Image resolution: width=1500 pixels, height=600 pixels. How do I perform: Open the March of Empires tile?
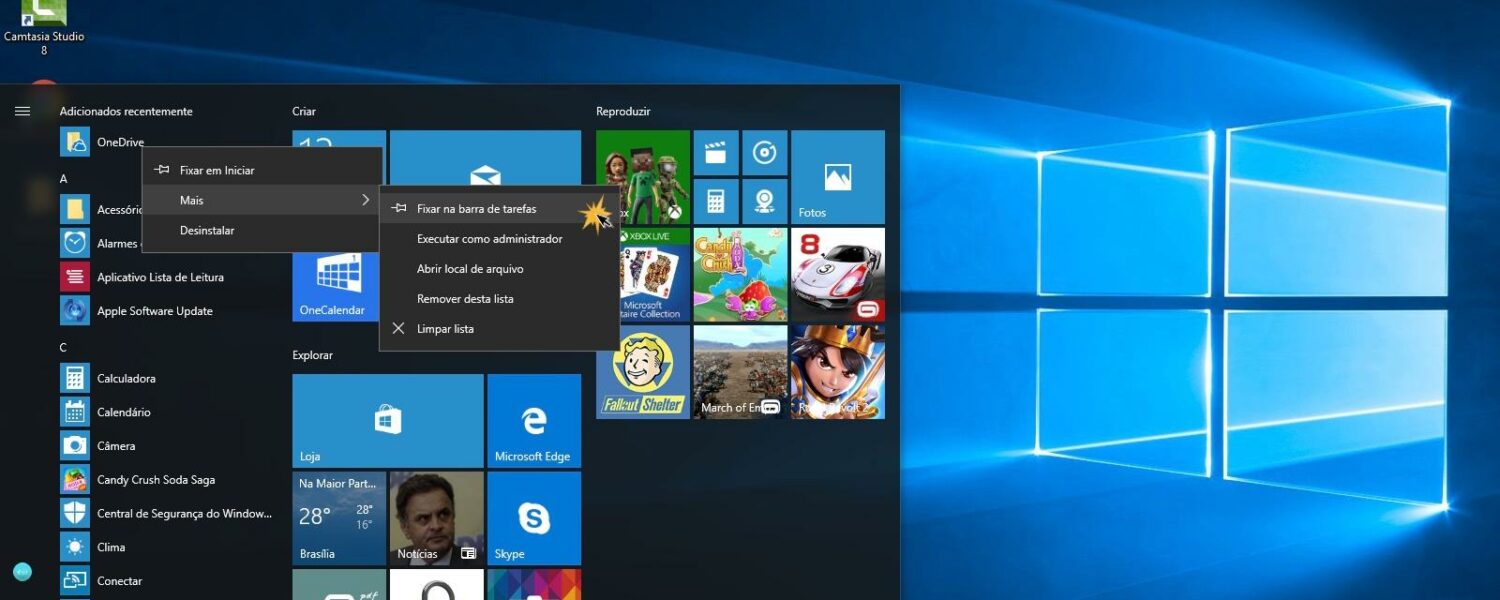741,372
